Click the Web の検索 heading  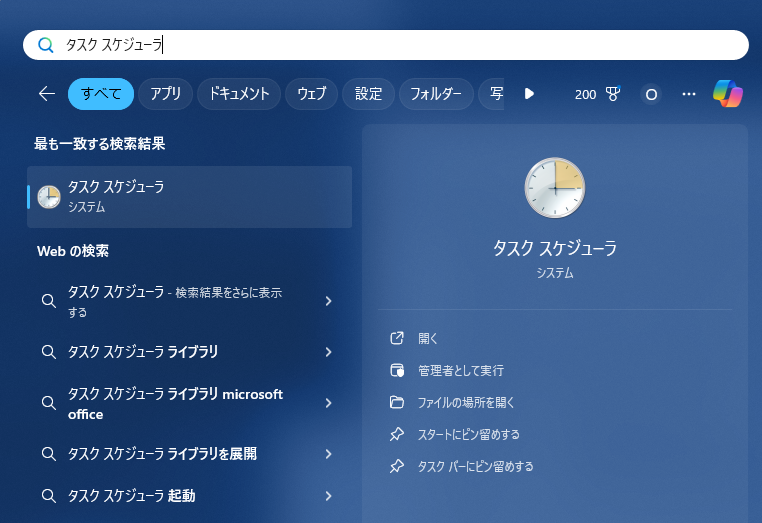(x=73, y=251)
